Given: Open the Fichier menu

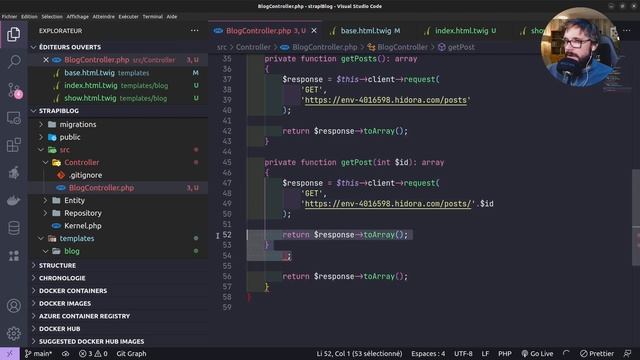Looking at the screenshot, I should pos(9,17).
